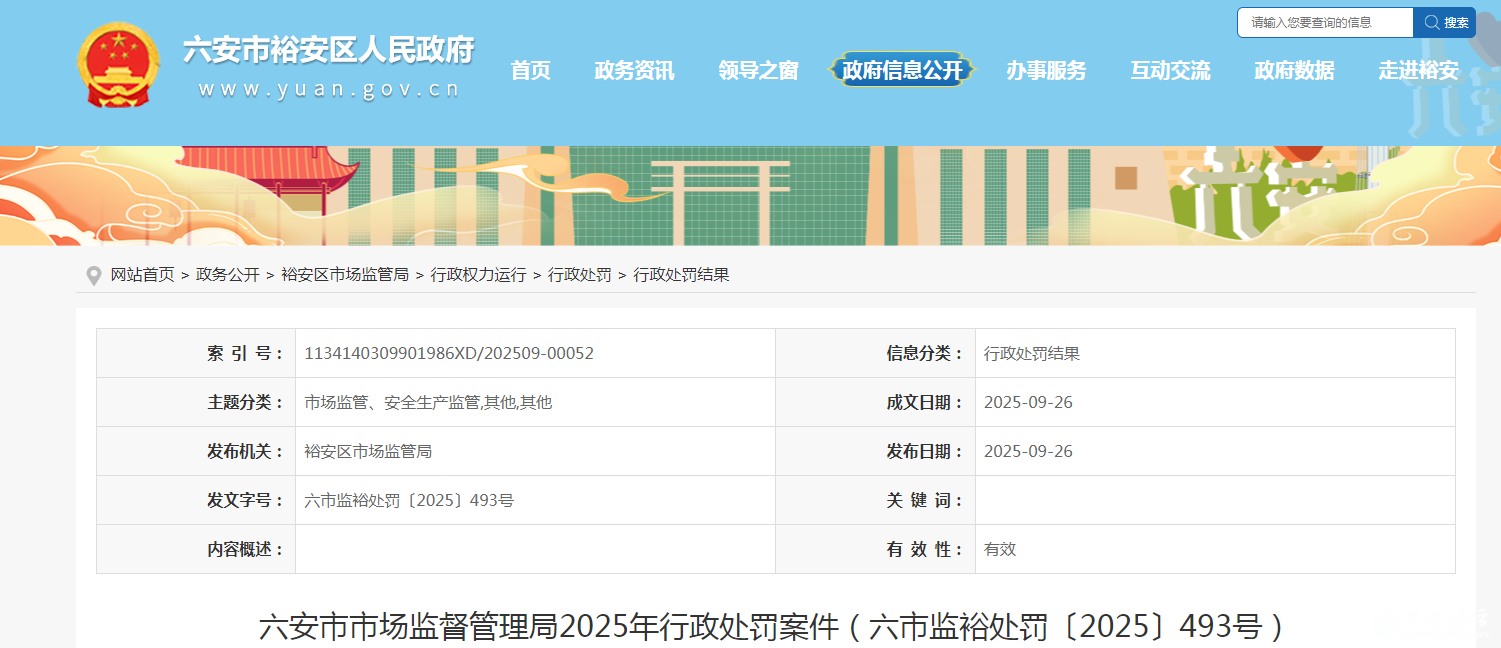Click 行政处罚结果 breadcrumb link
The width and height of the screenshot is (1501, 648).
pyautogui.click(x=682, y=275)
